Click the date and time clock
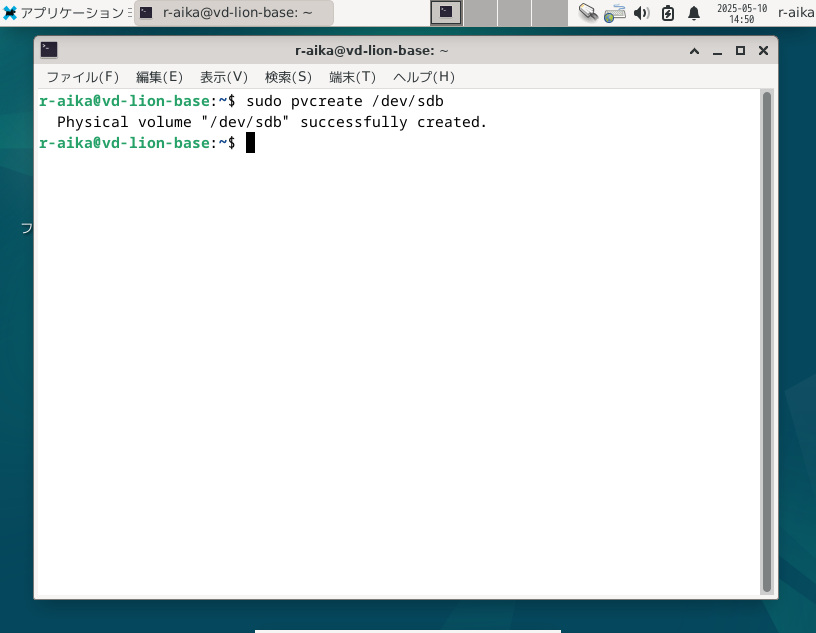This screenshot has width=816, height=633. pyautogui.click(x=742, y=13)
